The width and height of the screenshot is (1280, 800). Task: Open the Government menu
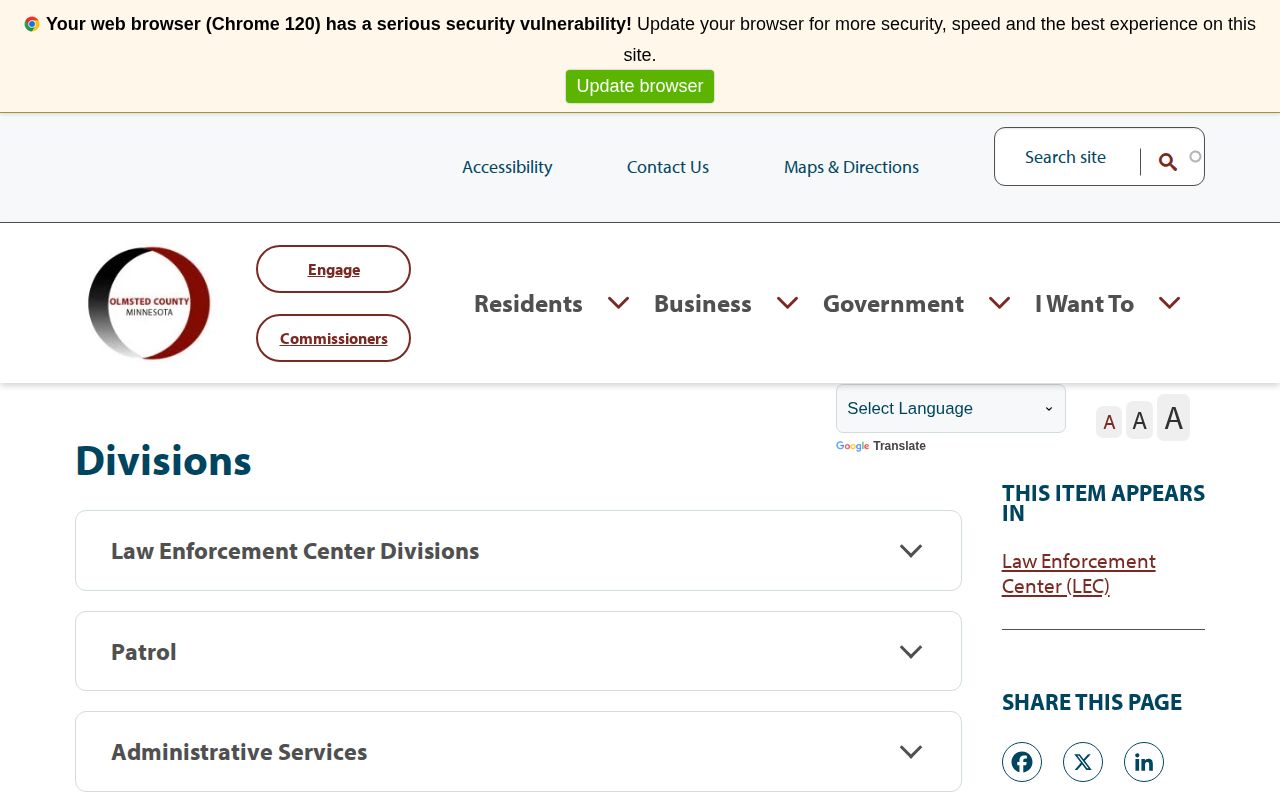pos(893,303)
